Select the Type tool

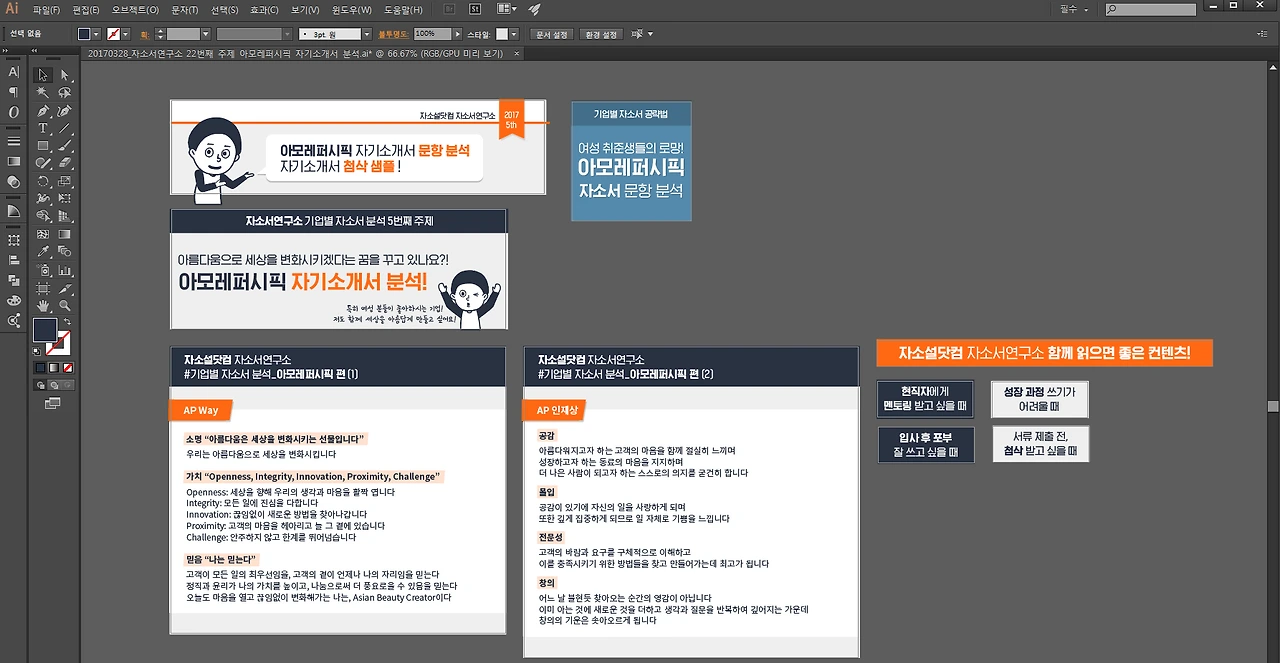[x=43, y=129]
